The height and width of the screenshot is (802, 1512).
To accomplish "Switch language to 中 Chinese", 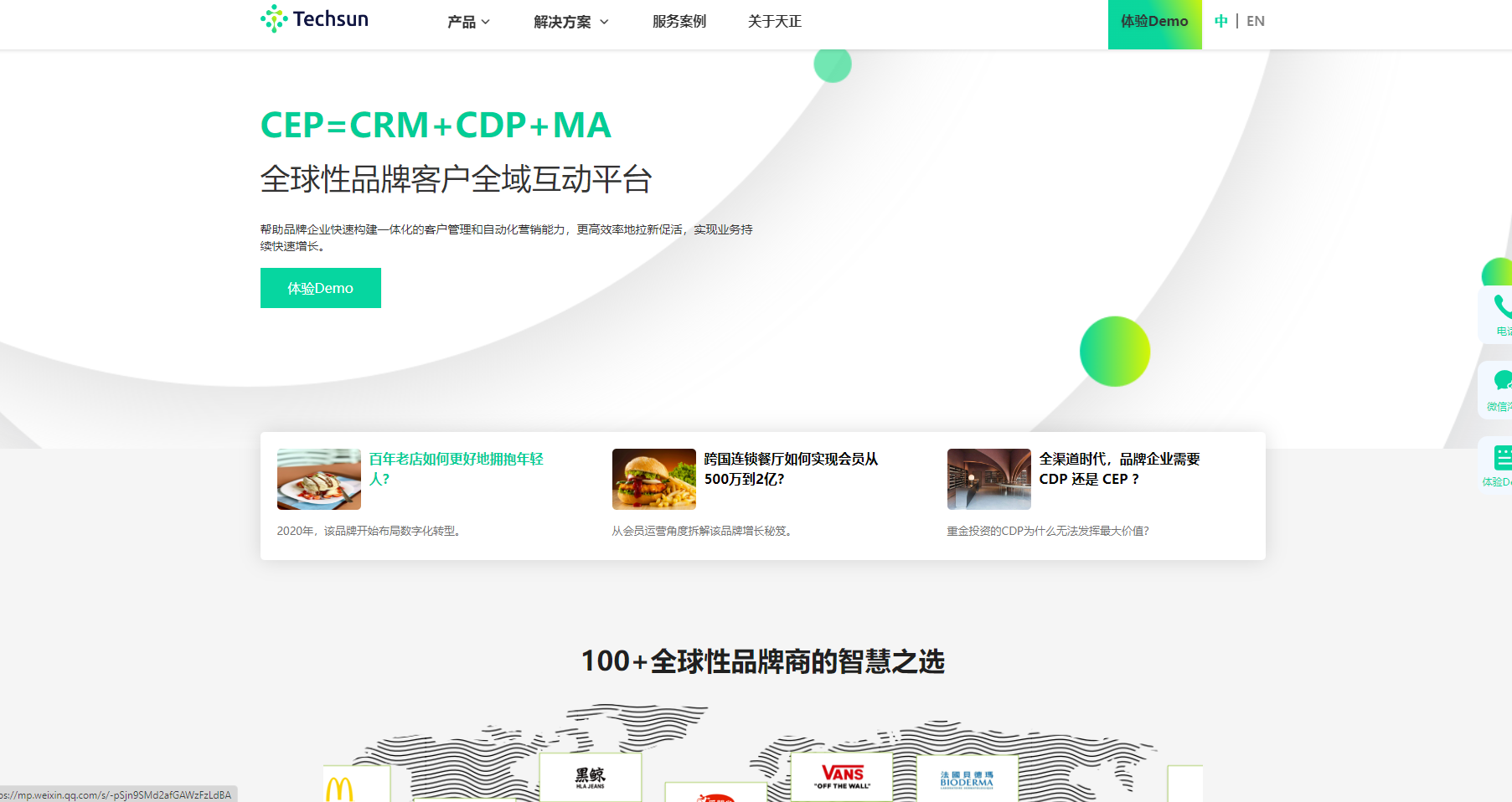I will [x=1221, y=22].
